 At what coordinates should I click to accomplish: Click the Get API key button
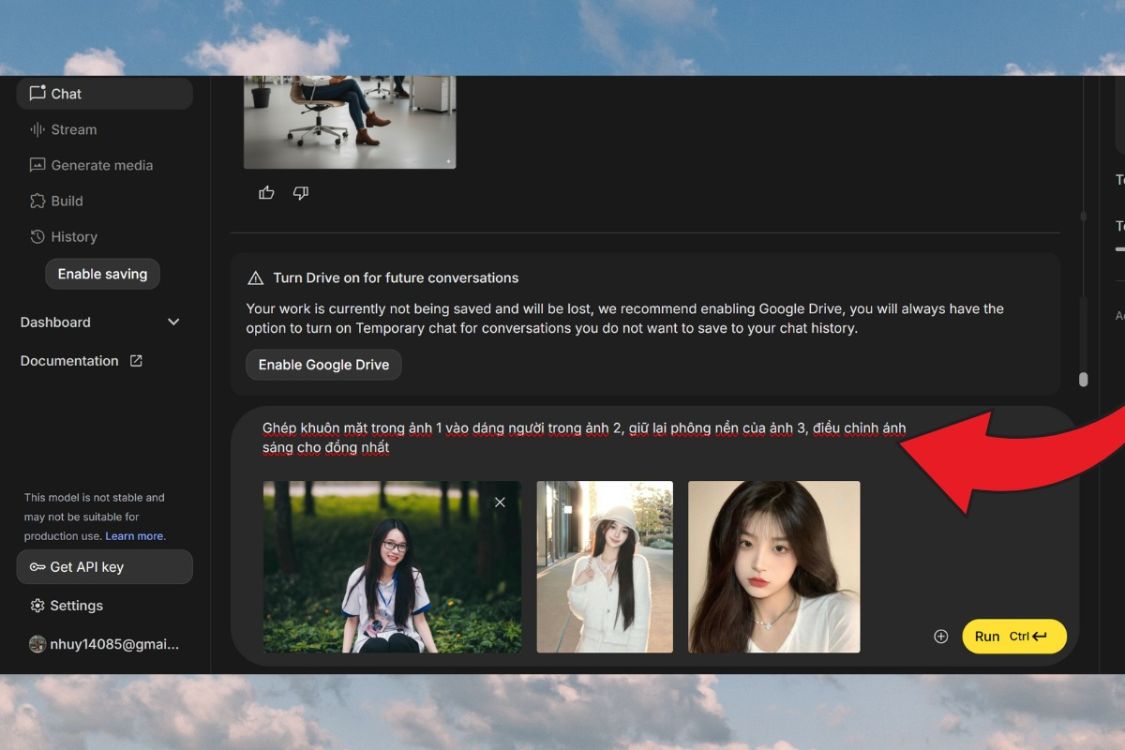(x=104, y=567)
